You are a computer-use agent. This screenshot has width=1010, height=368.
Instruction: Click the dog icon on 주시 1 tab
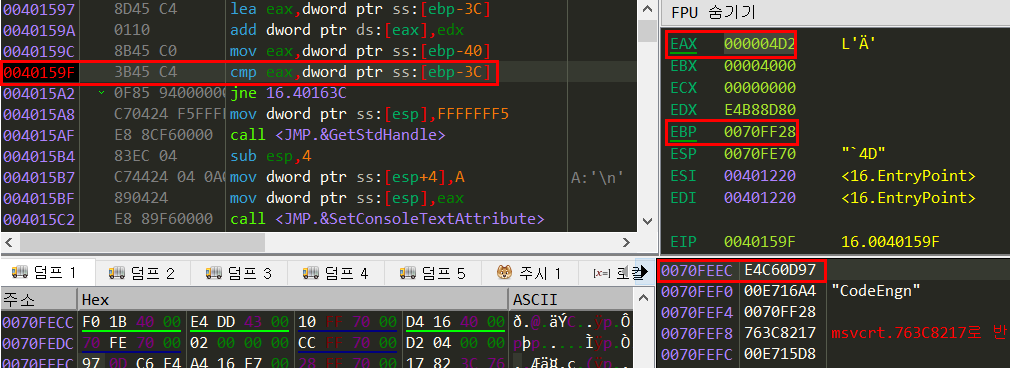(504, 273)
